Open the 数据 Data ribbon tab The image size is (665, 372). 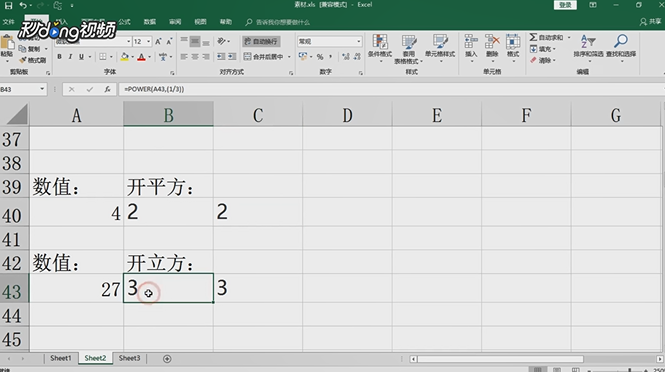pos(150,22)
